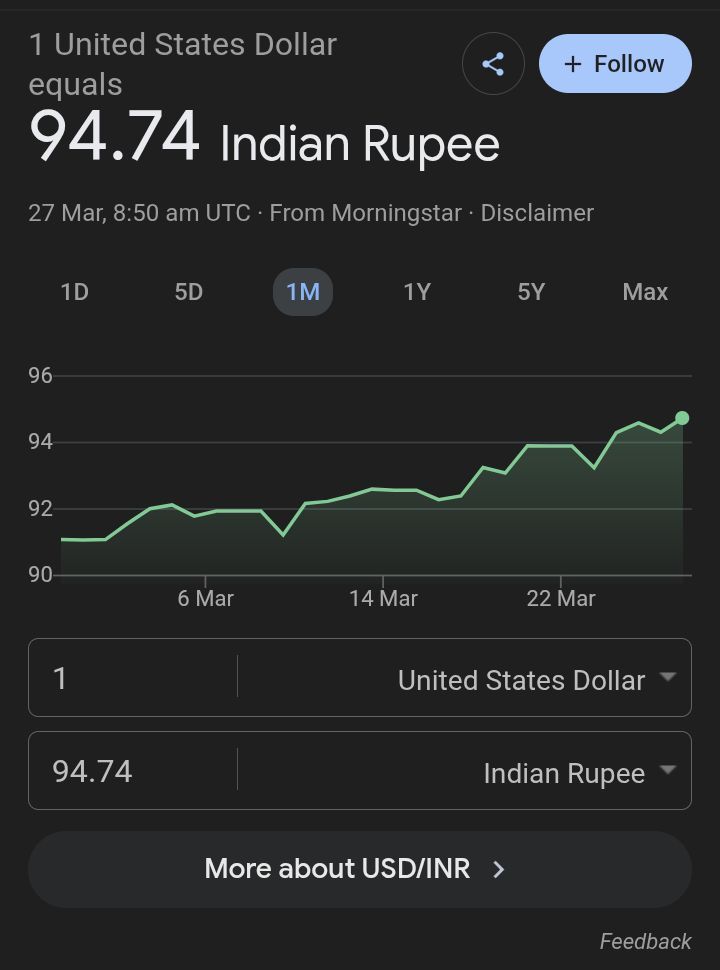The width and height of the screenshot is (720, 970).
Task: Click the share icon
Action: [x=493, y=65]
